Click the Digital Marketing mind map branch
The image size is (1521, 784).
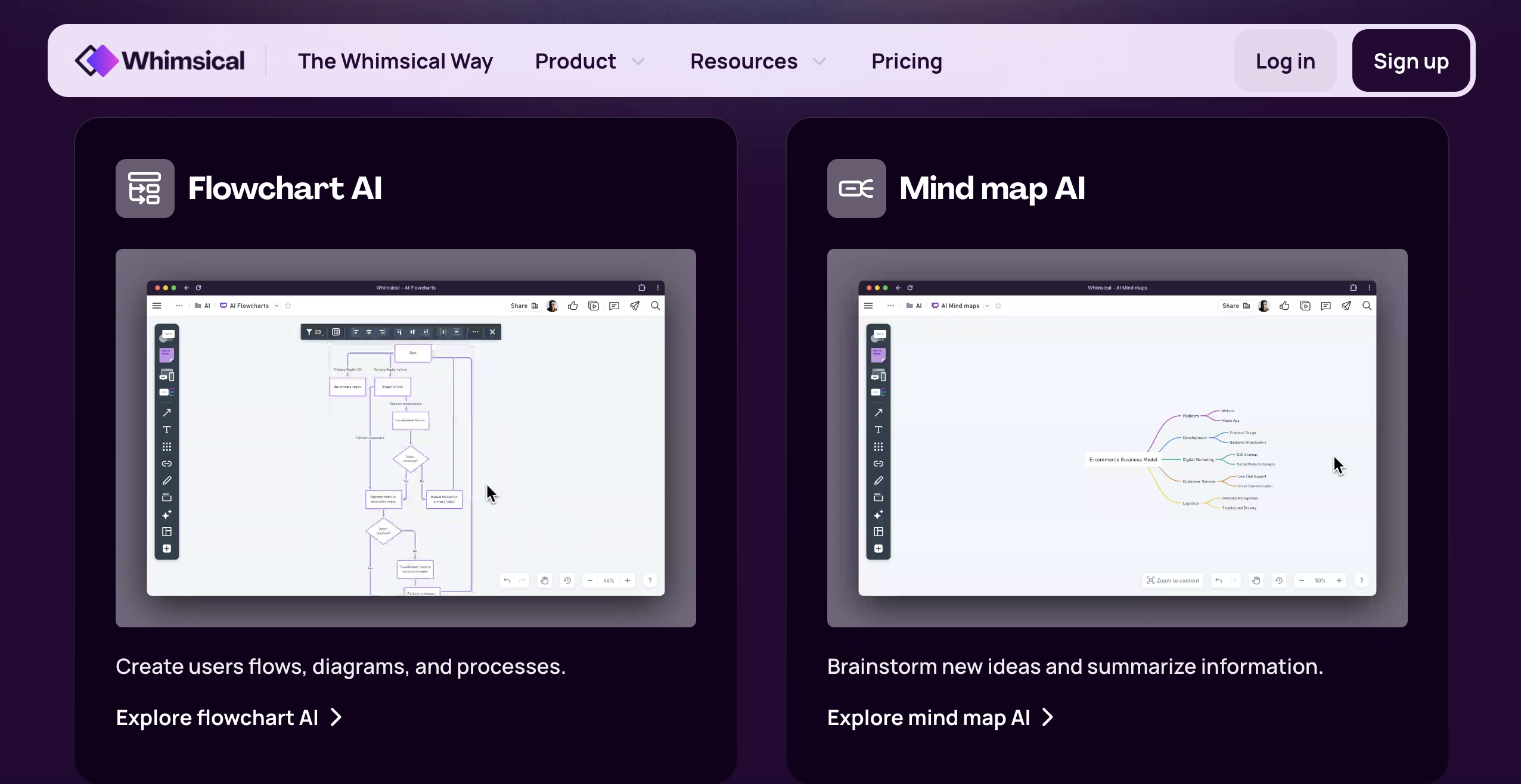(x=1198, y=459)
